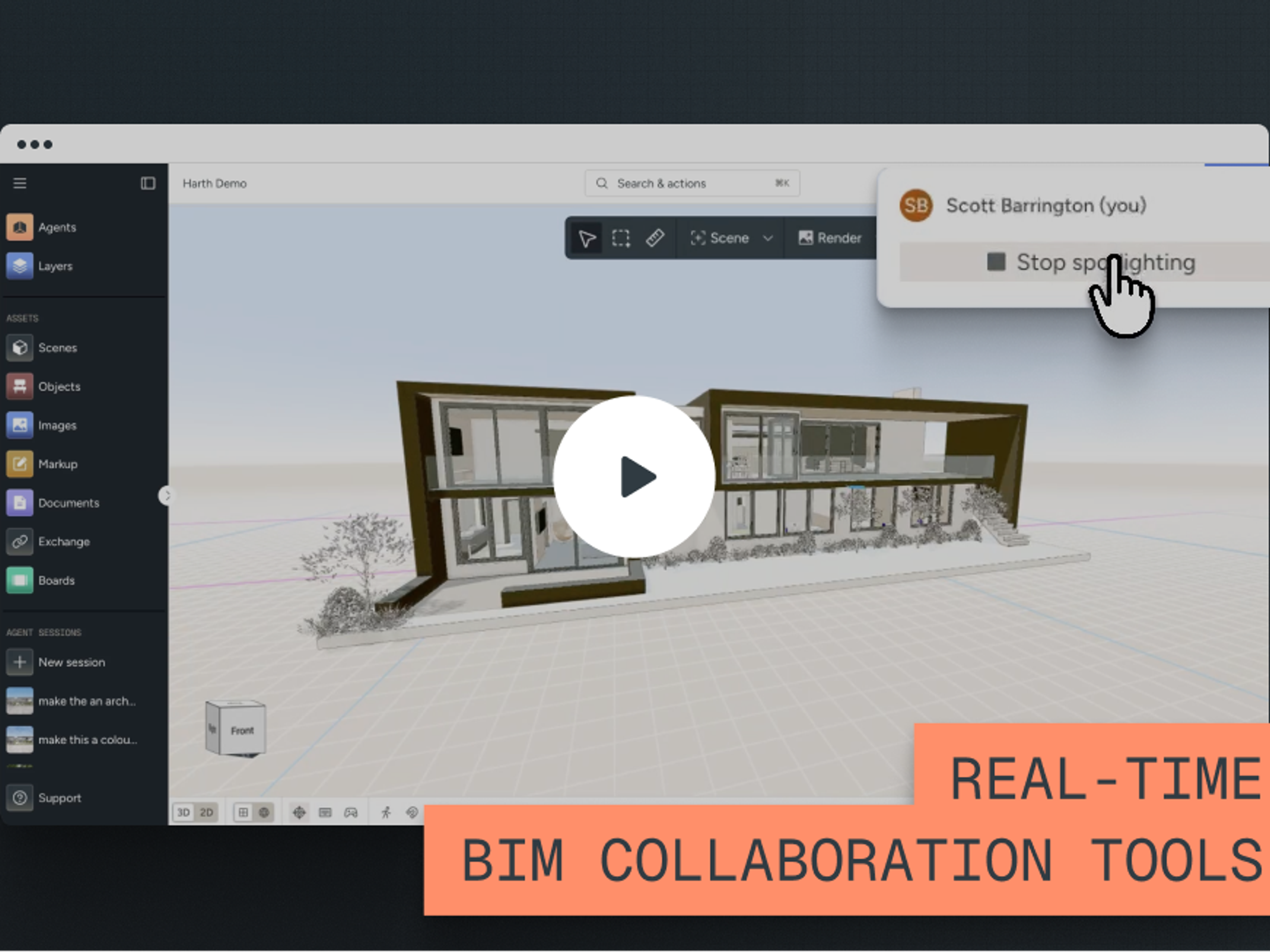Switch the viewport to 3D mode
Screen dimensions: 1270x952
(184, 812)
